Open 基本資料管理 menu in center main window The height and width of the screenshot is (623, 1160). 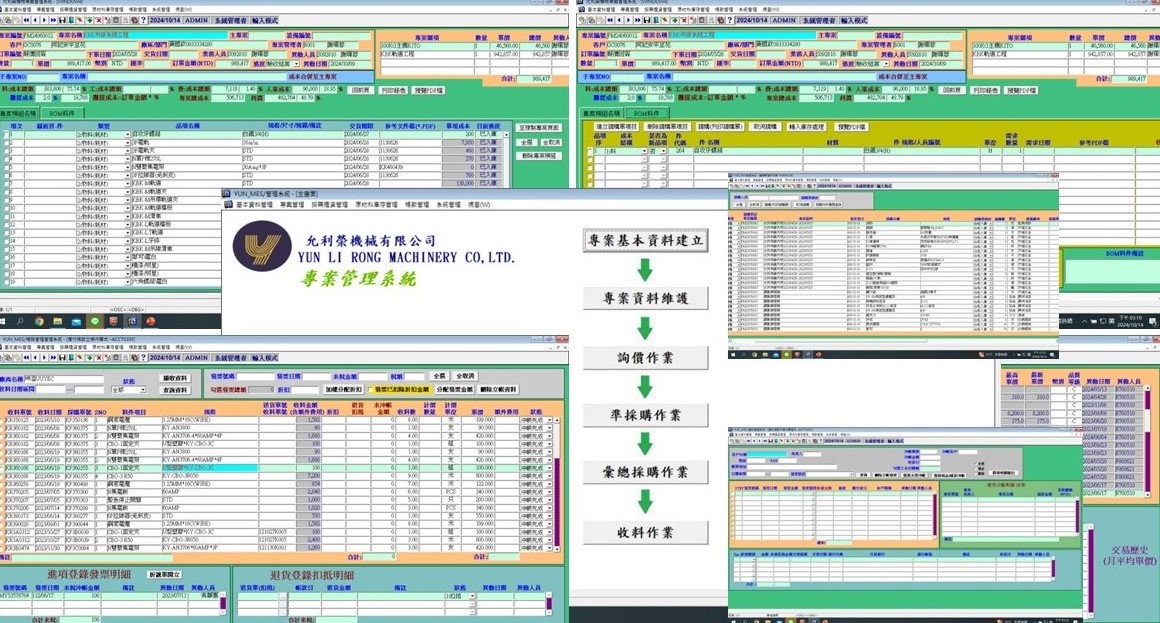(x=254, y=205)
